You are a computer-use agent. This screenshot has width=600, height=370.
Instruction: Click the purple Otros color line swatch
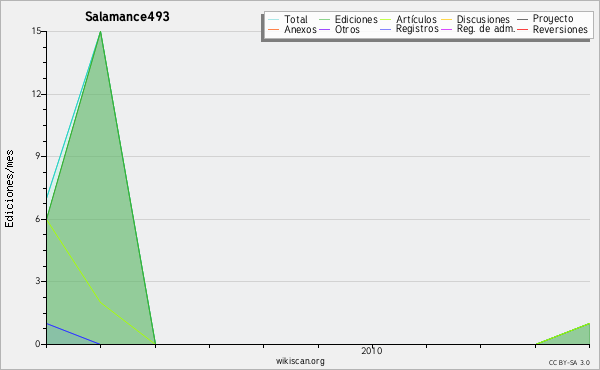(x=324, y=29)
